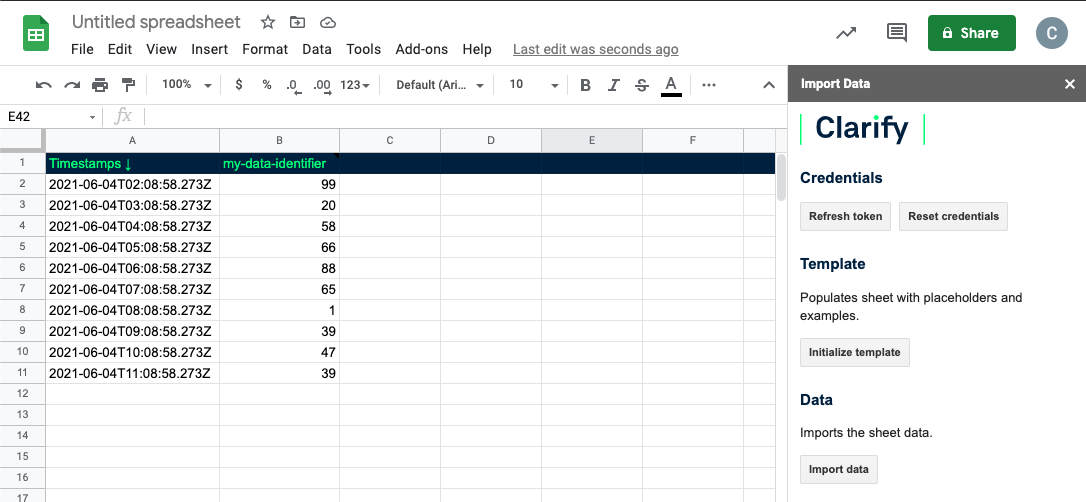Image resolution: width=1086 pixels, height=502 pixels.
Task: Open the text color picker
Action: pos(671,85)
